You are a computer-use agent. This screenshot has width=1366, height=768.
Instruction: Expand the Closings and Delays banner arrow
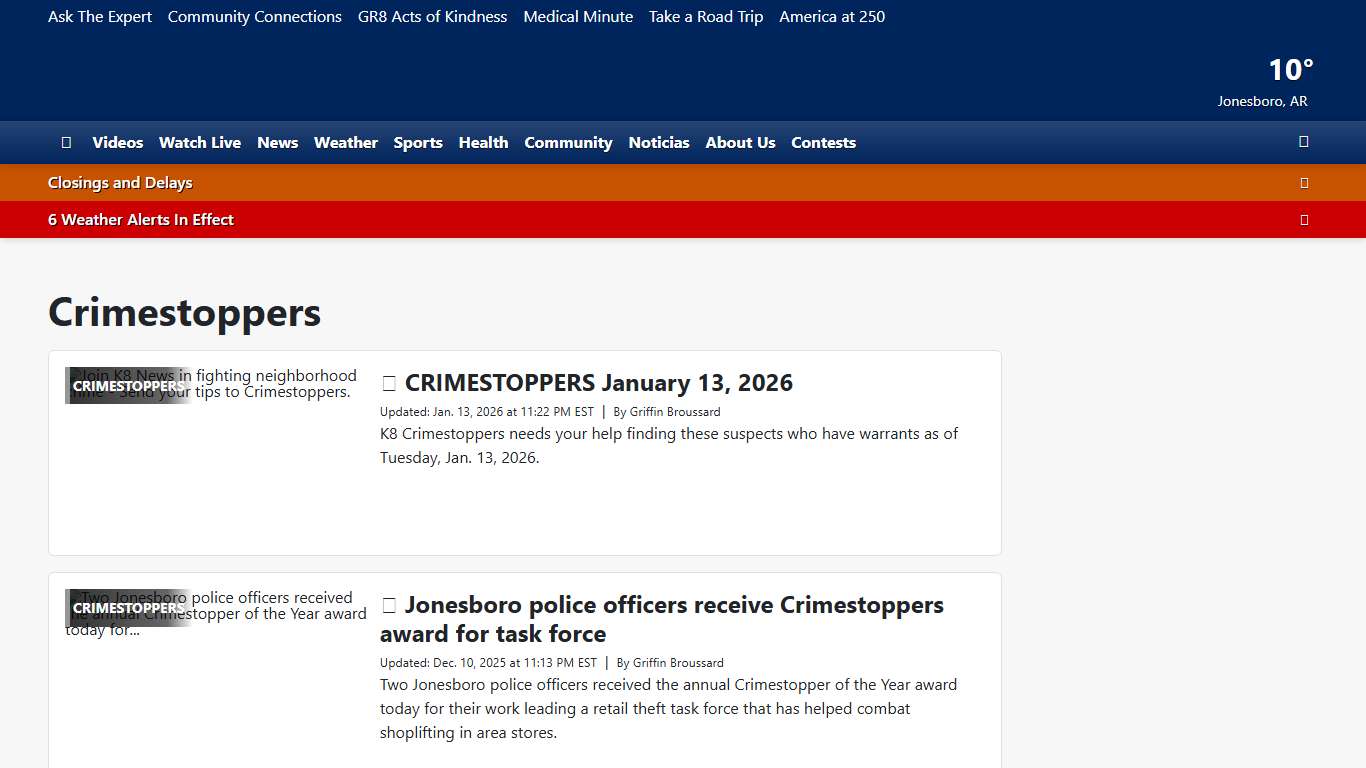coord(1304,182)
